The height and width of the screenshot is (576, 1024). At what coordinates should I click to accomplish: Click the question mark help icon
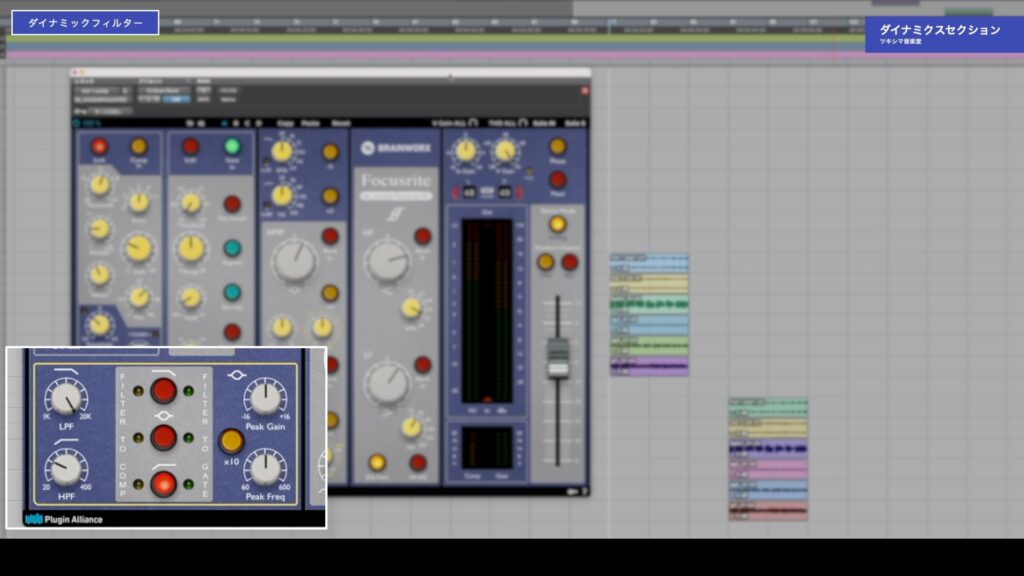(584, 491)
